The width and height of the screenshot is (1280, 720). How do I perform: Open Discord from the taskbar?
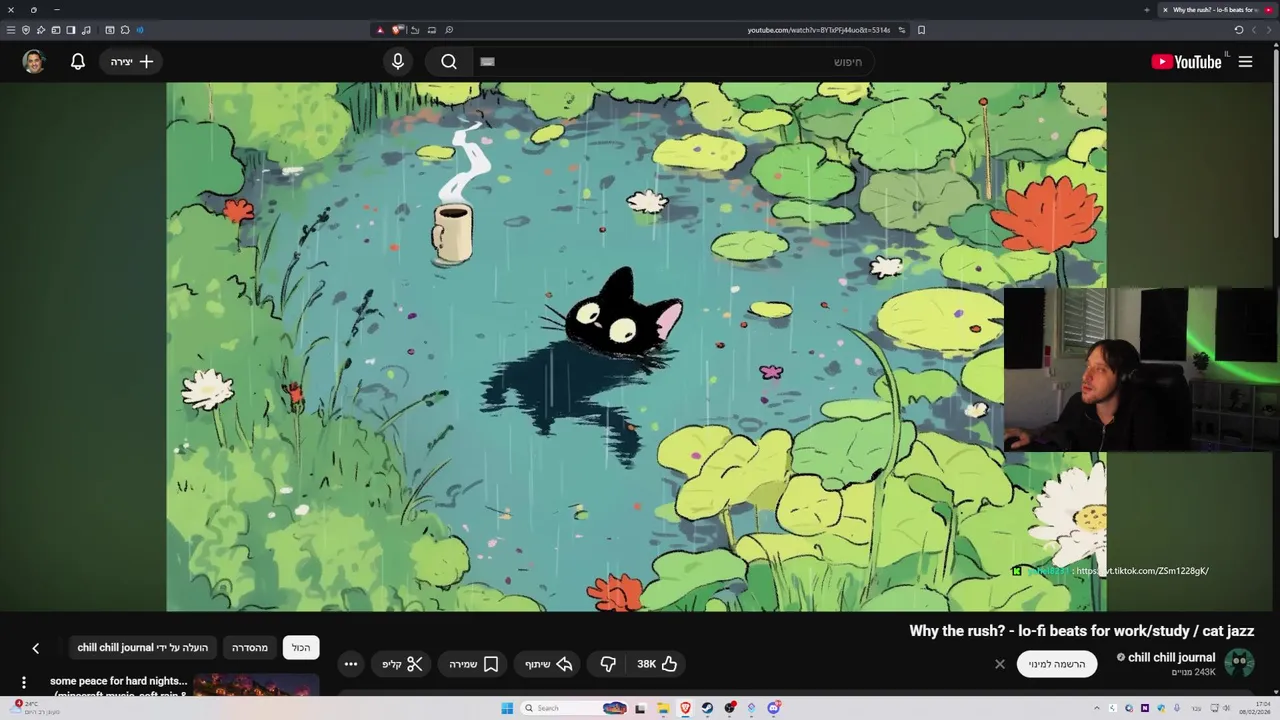pyautogui.click(x=773, y=708)
